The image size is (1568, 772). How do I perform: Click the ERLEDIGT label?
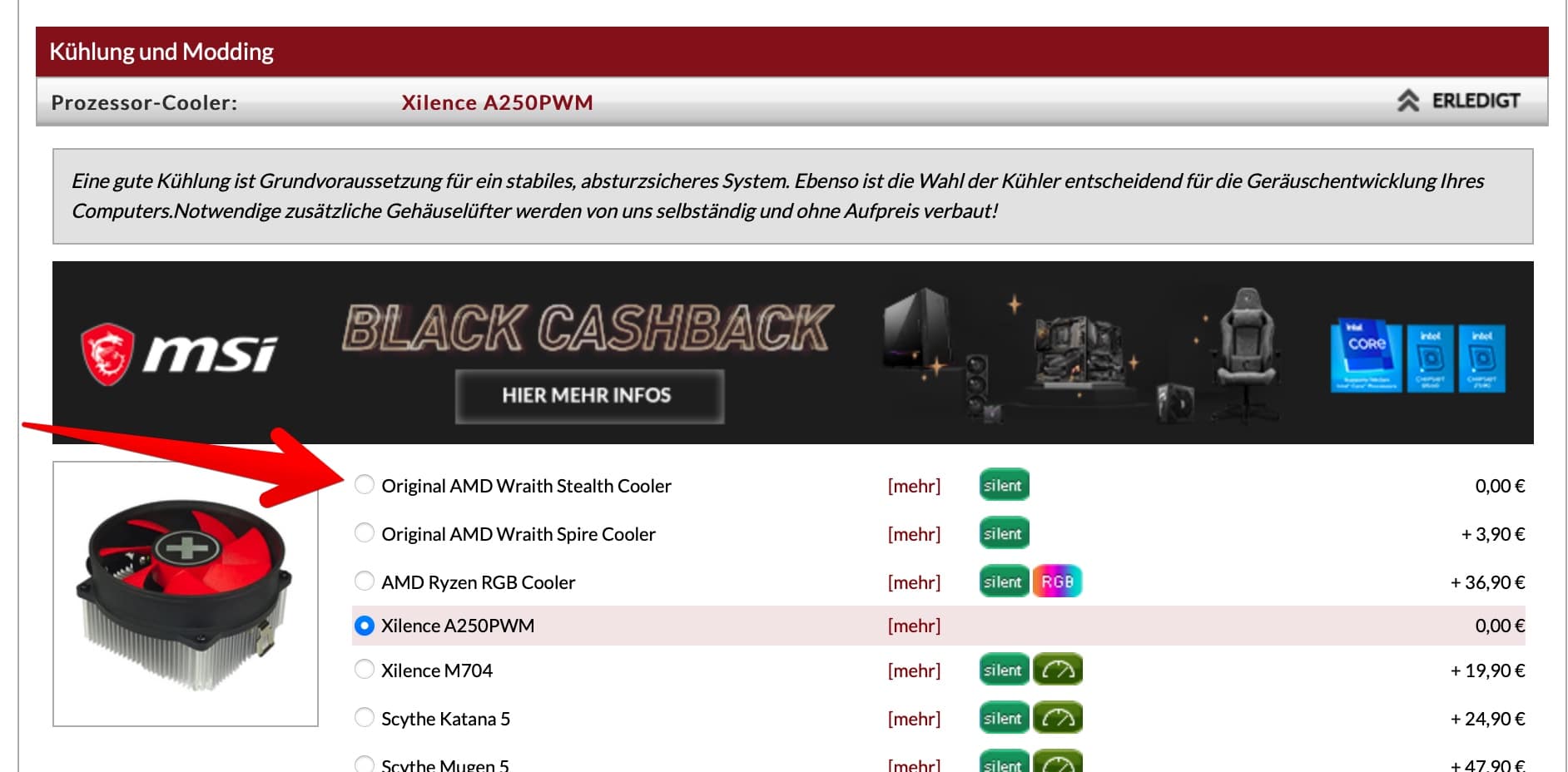1476,101
